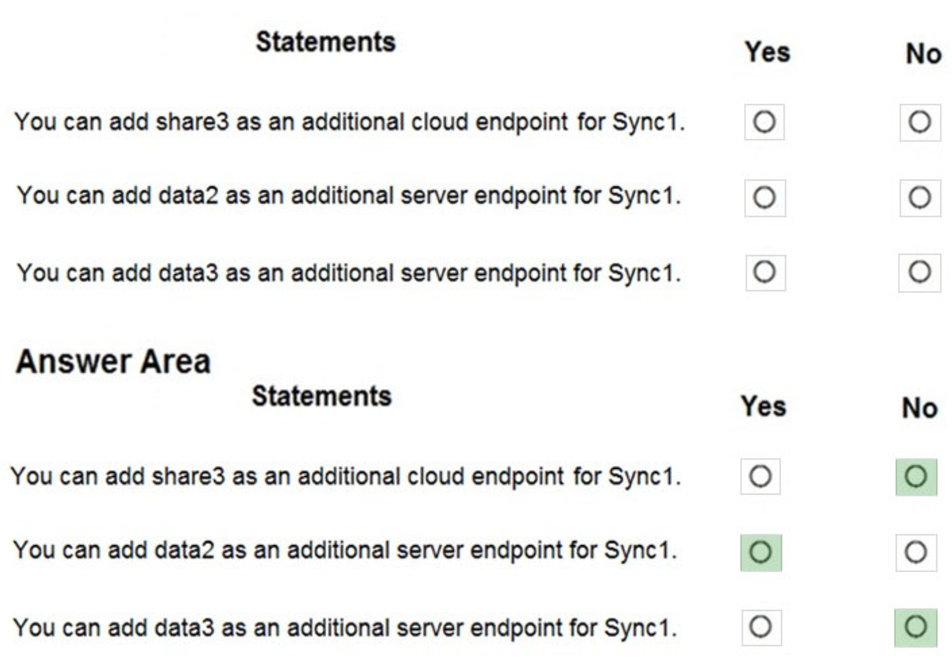Click the topmost Statements header
The height and width of the screenshot is (662, 952).
(325, 42)
